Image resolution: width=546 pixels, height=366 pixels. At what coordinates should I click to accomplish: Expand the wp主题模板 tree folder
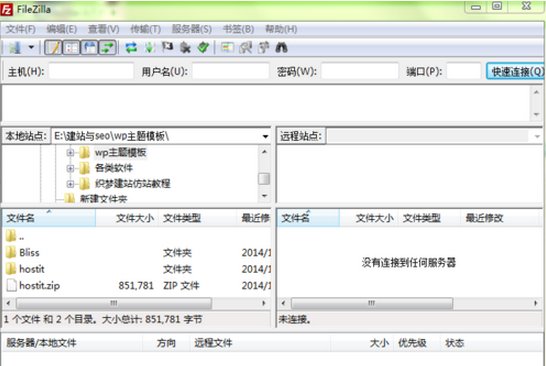point(70,153)
